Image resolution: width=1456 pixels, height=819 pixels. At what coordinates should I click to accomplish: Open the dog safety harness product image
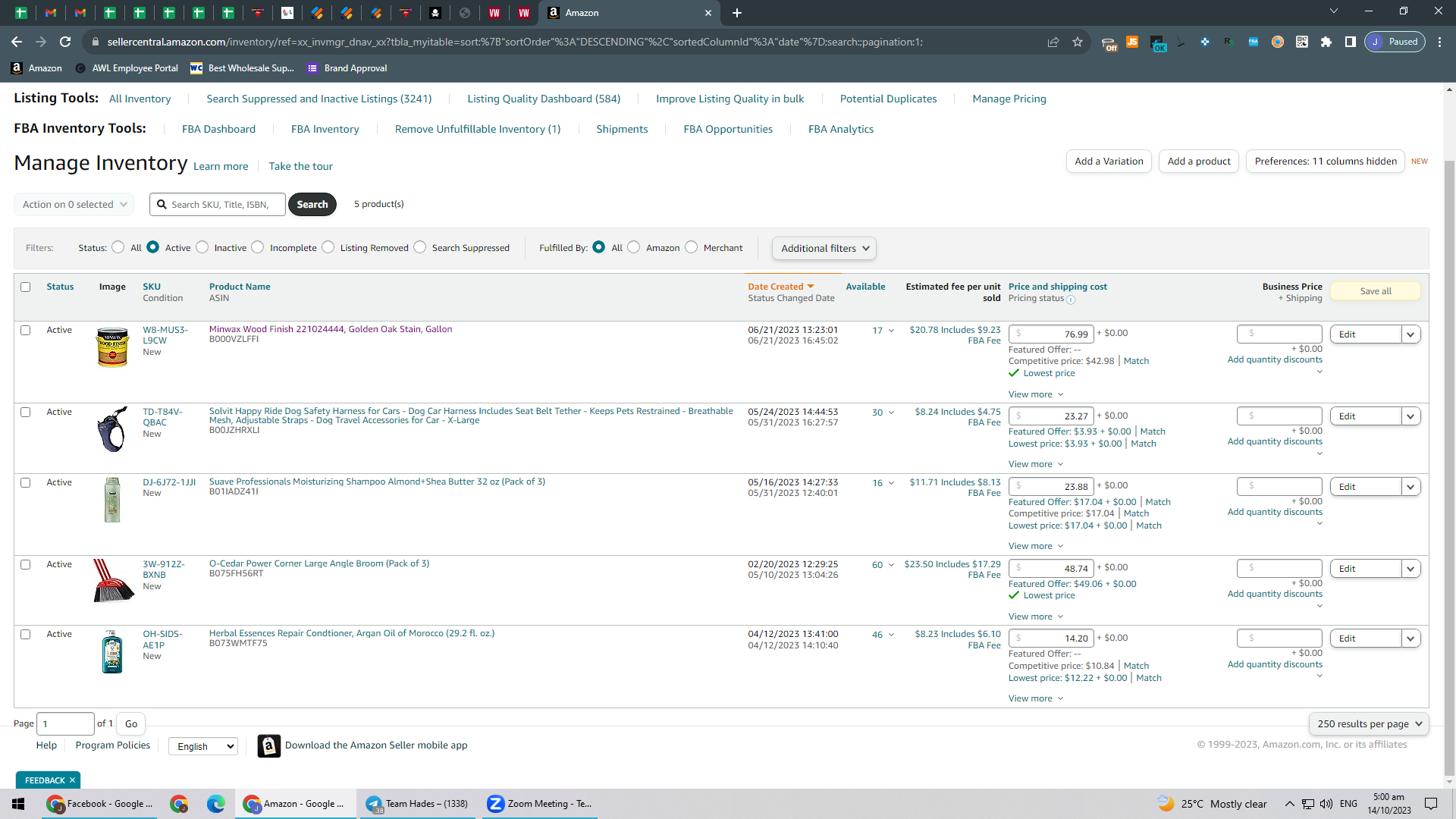point(112,429)
